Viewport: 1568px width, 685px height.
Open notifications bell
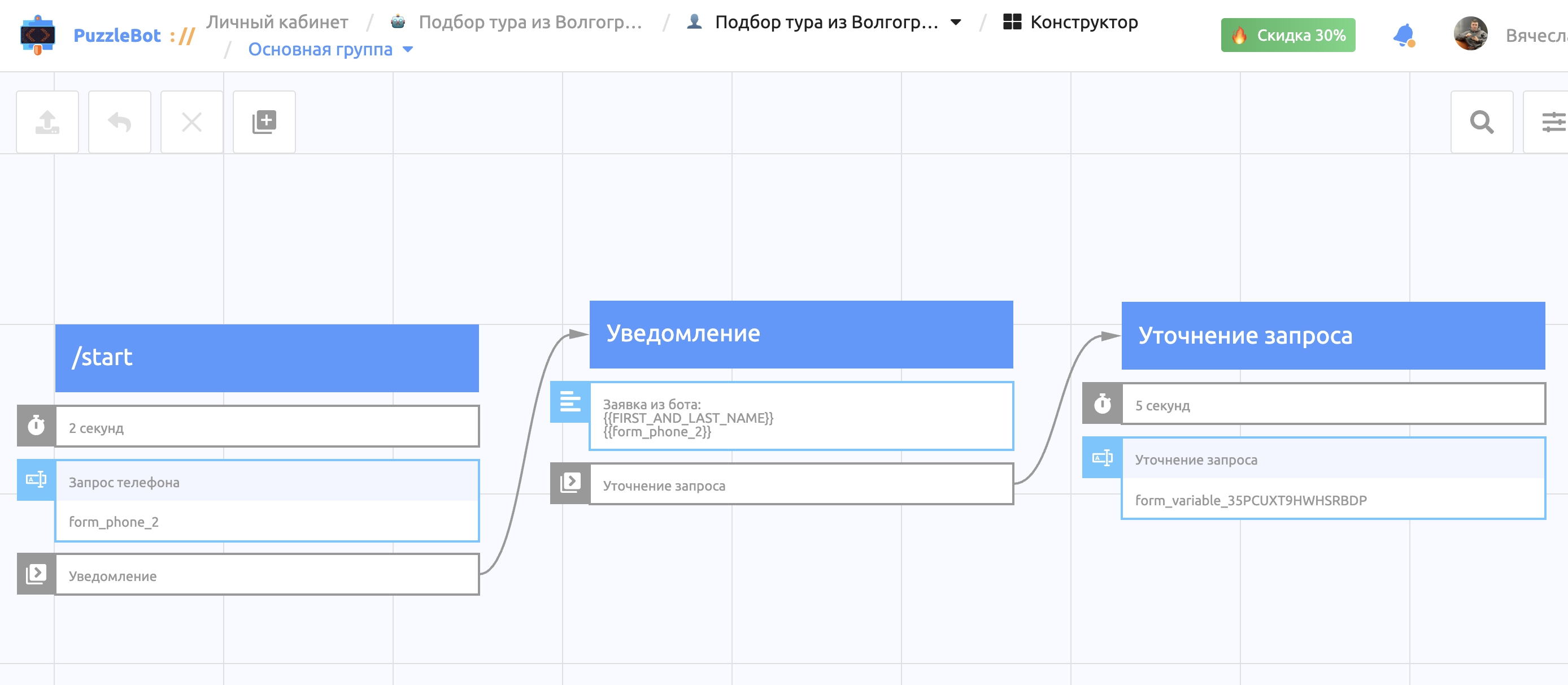1404,35
